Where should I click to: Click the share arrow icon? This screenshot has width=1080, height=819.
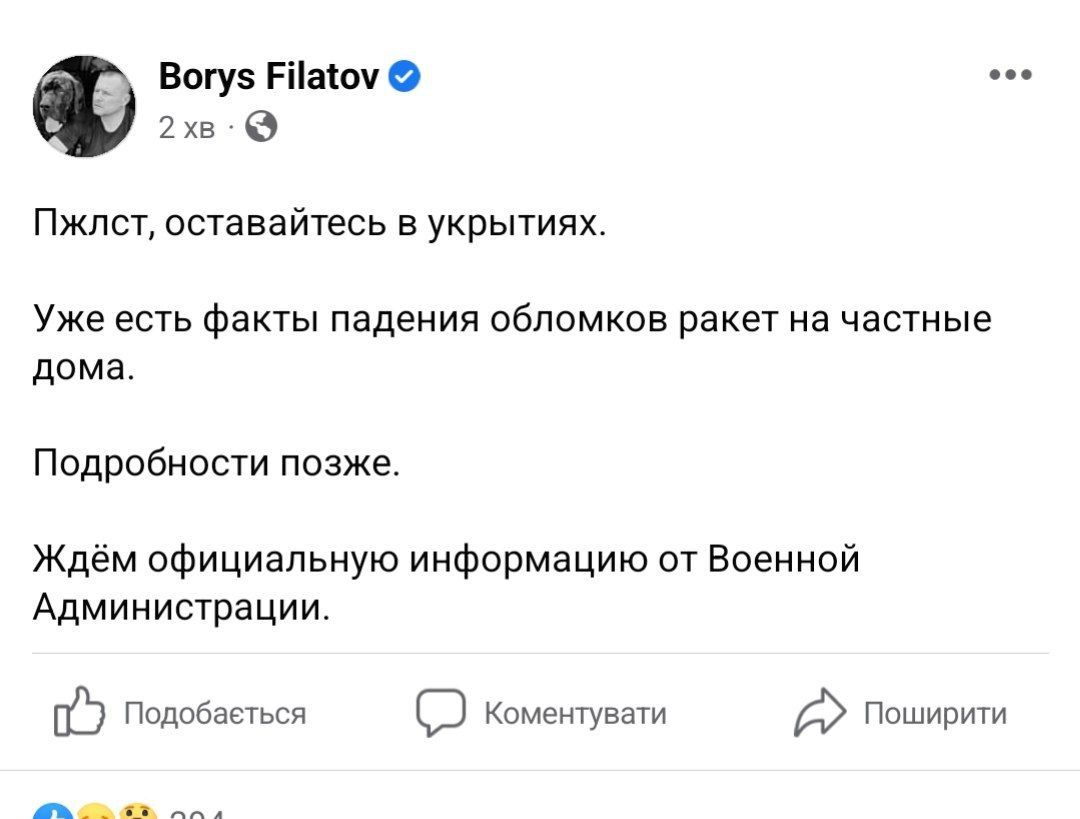(x=817, y=713)
